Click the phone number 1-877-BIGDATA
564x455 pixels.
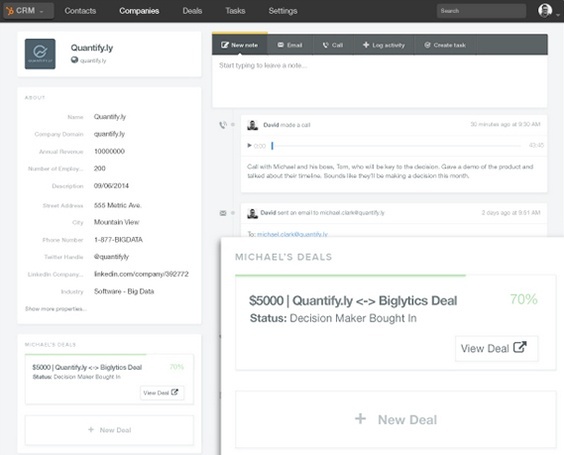[118, 240]
